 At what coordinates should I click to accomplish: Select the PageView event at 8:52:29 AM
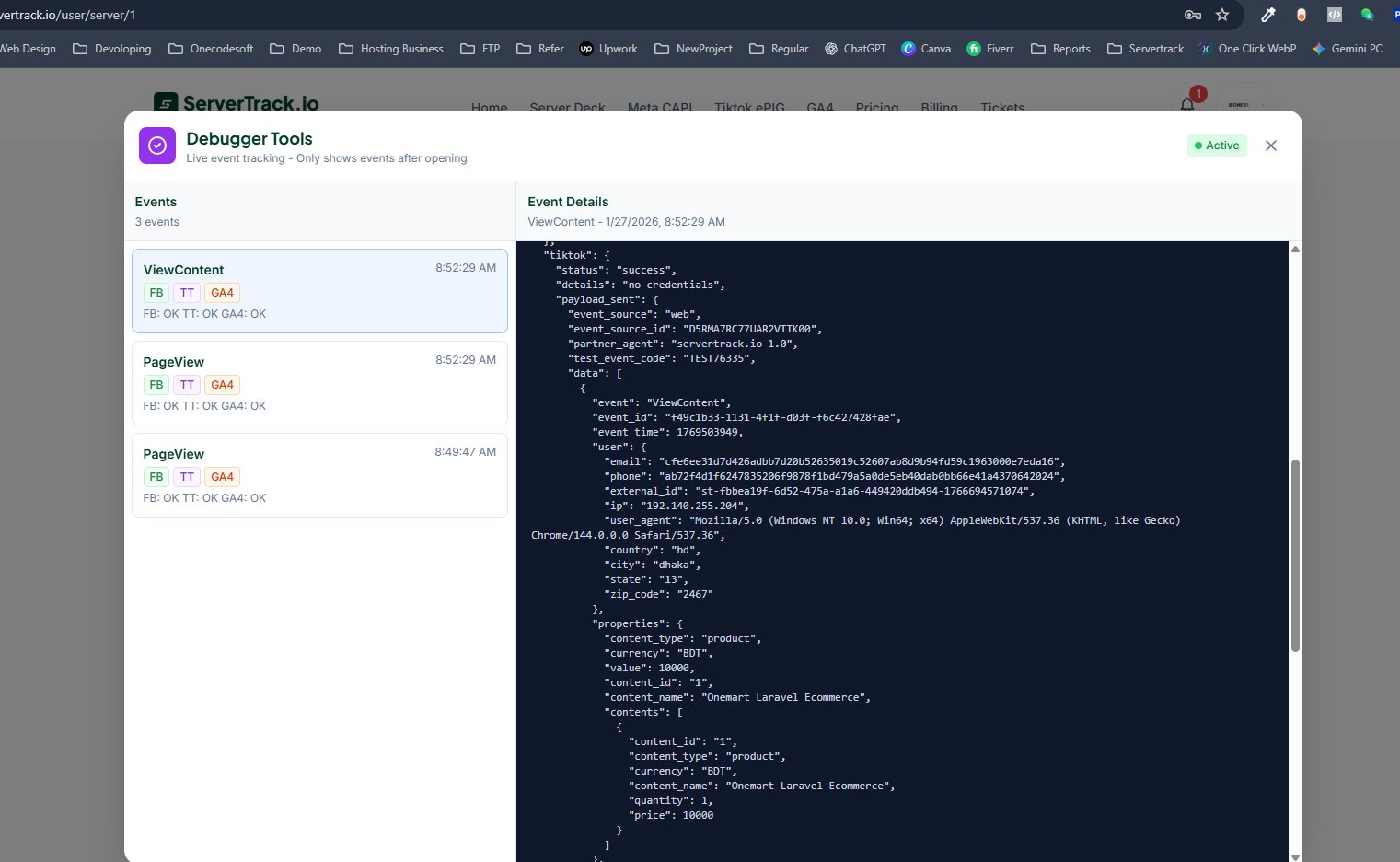point(319,383)
